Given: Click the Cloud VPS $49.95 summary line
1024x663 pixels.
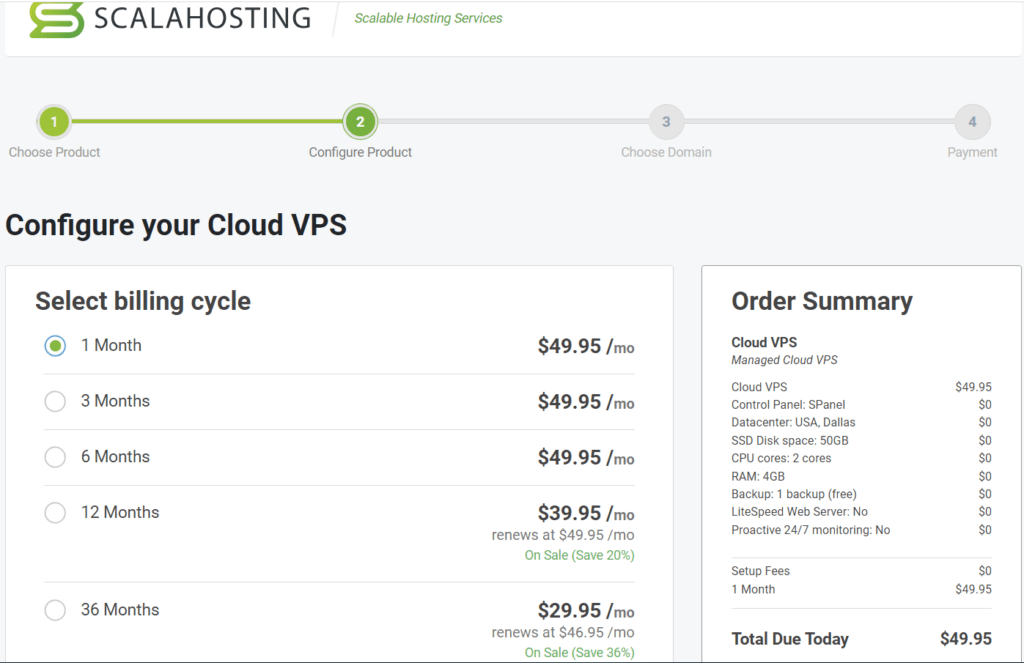Looking at the screenshot, I should pos(860,387).
